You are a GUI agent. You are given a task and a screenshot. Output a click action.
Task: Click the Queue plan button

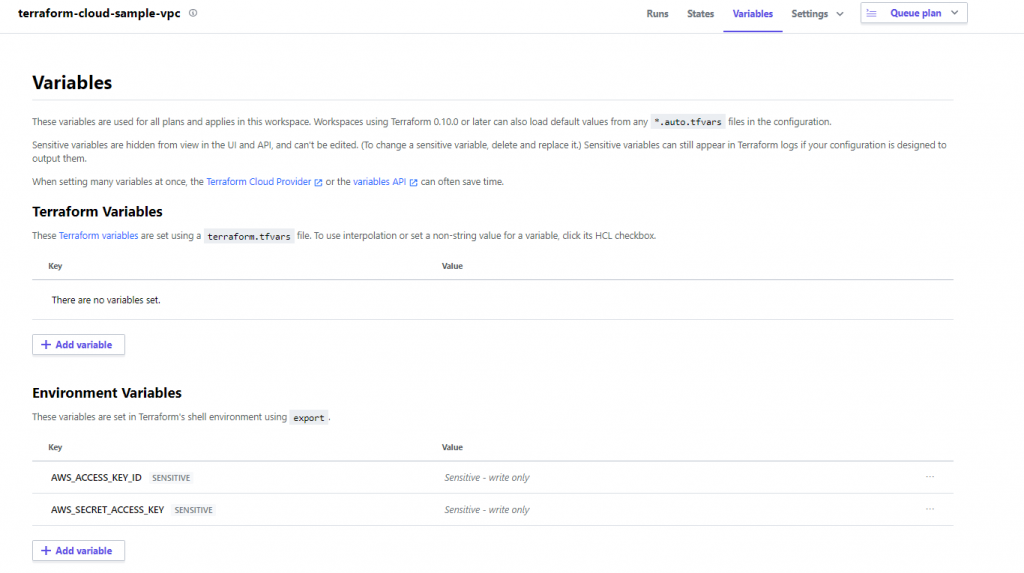click(x=914, y=13)
